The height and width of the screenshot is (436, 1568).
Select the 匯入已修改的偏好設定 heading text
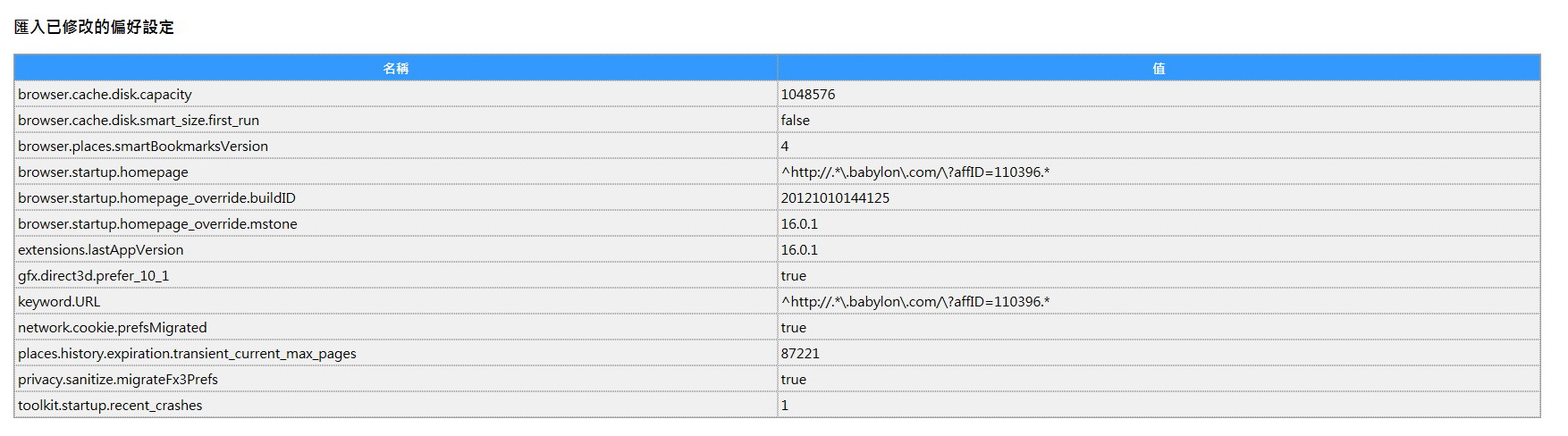coord(94,28)
